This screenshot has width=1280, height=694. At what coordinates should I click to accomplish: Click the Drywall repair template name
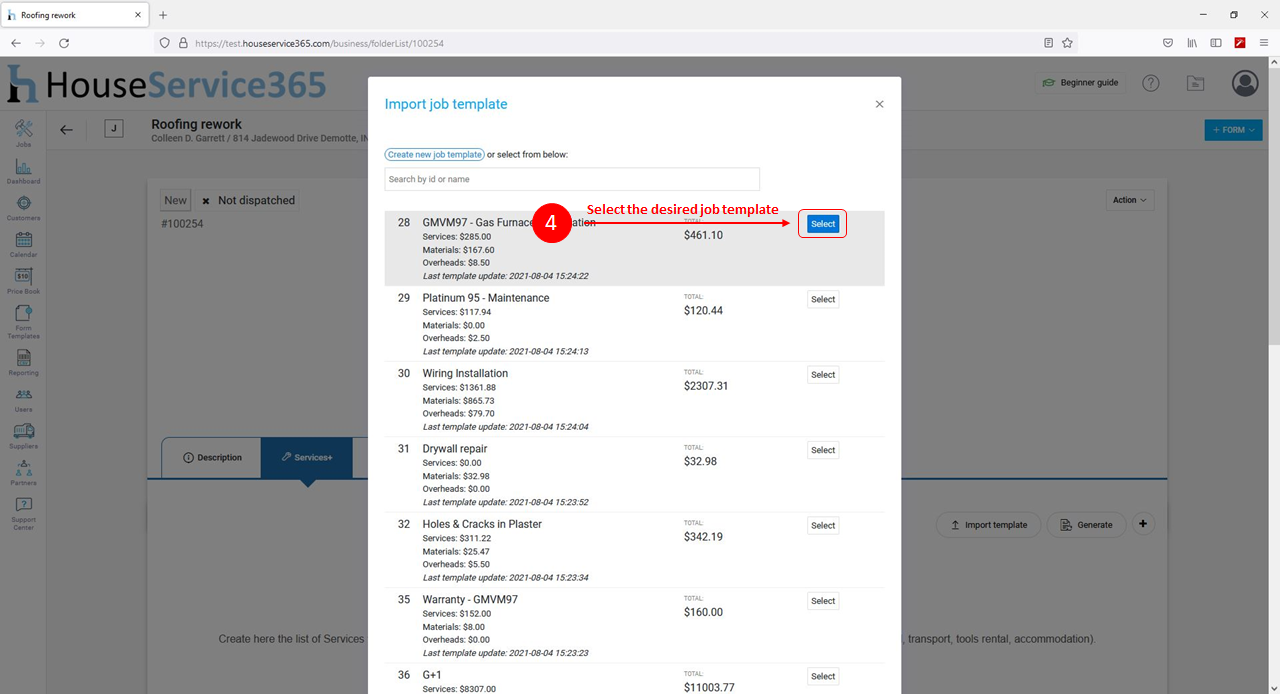point(455,449)
